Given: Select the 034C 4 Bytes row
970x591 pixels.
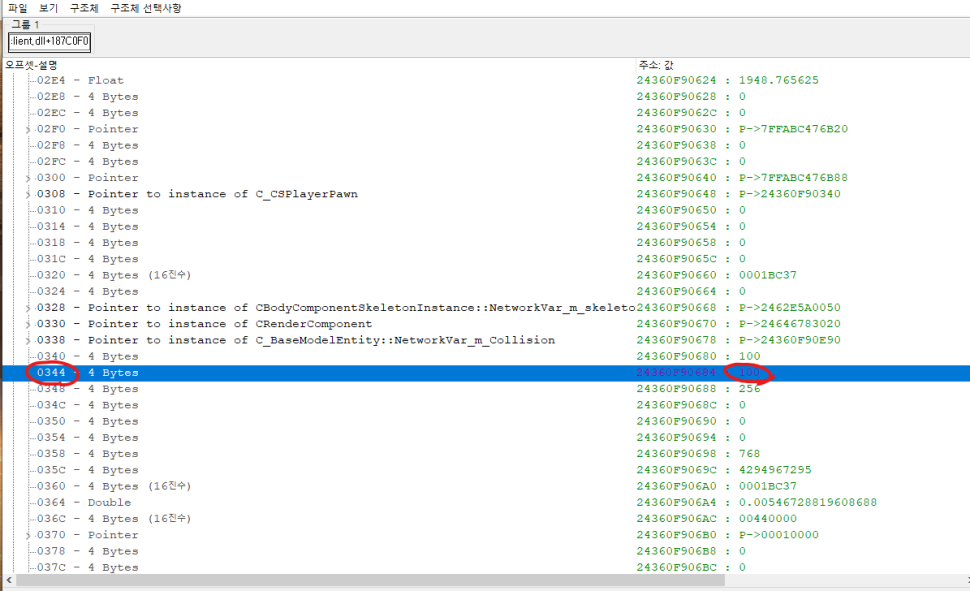Looking at the screenshot, I should coord(87,405).
